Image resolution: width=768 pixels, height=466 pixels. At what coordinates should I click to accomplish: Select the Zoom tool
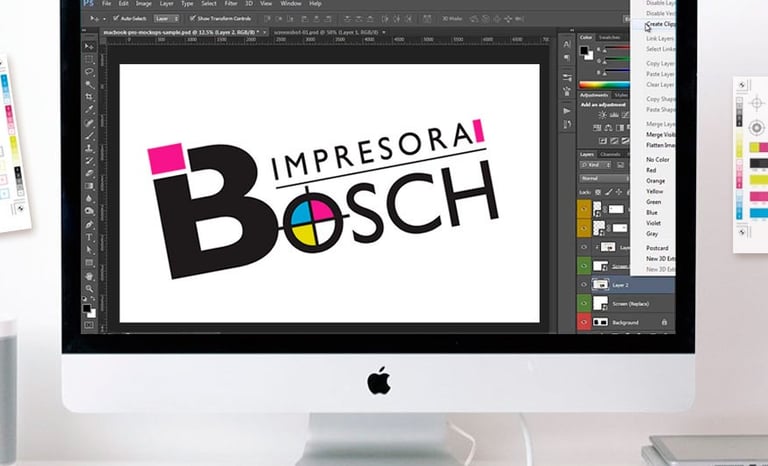click(x=89, y=288)
